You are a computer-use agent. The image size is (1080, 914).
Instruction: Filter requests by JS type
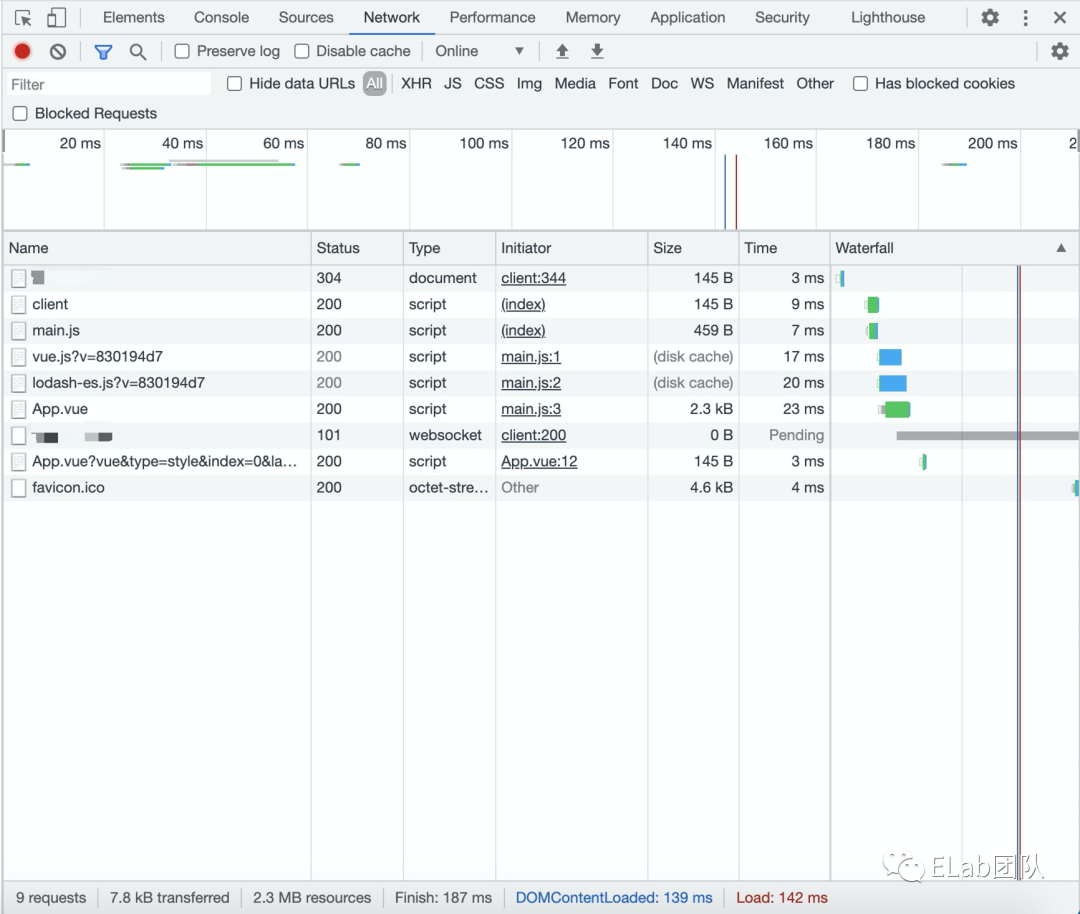(453, 83)
